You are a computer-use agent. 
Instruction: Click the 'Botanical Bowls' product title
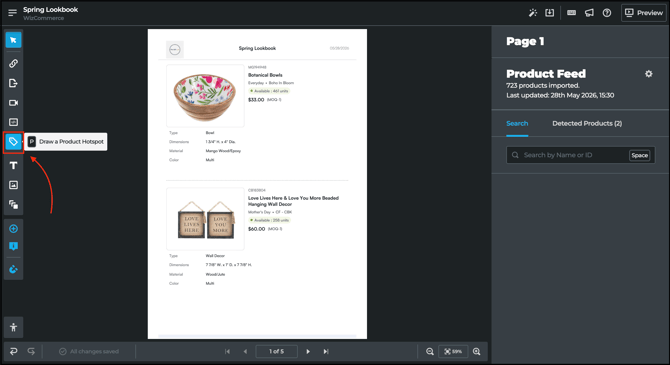click(265, 75)
